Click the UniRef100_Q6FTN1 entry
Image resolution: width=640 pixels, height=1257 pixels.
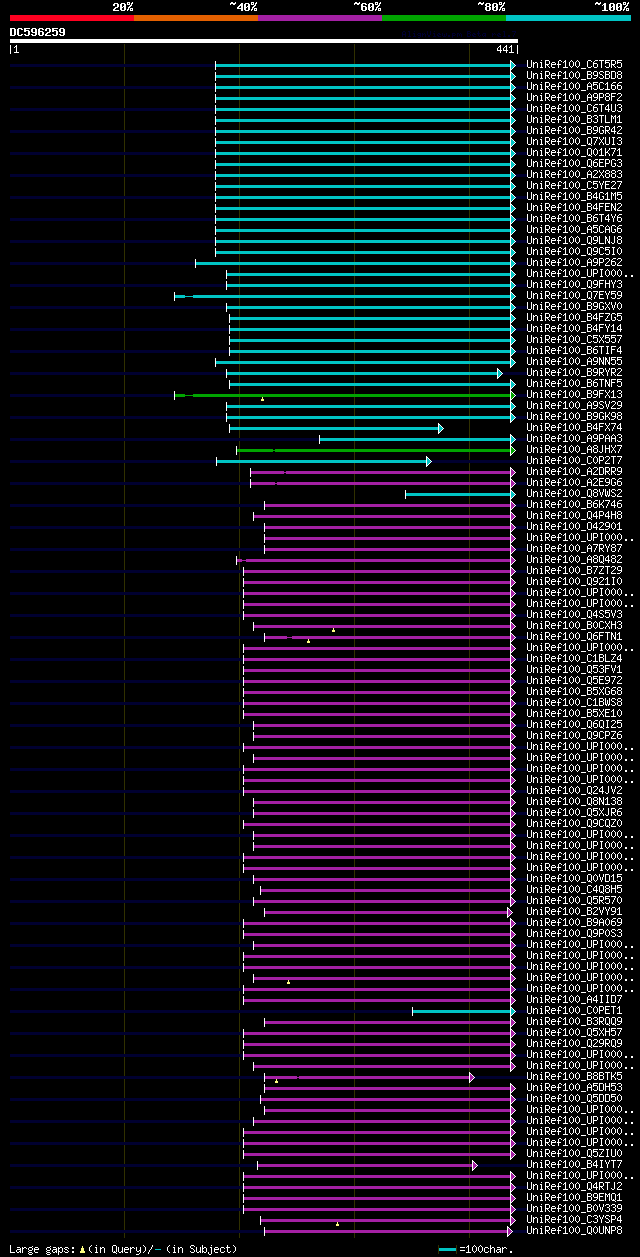(x=574, y=636)
